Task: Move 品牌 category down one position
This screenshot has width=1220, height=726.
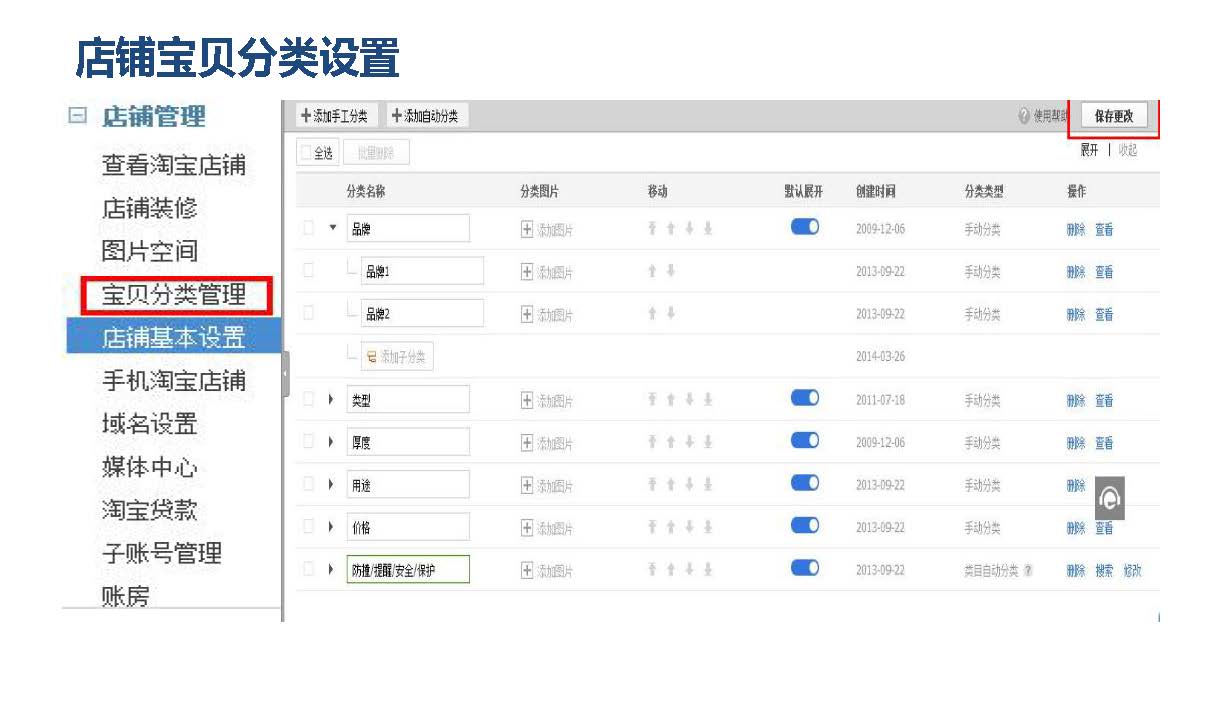Action: pyautogui.click(x=689, y=228)
